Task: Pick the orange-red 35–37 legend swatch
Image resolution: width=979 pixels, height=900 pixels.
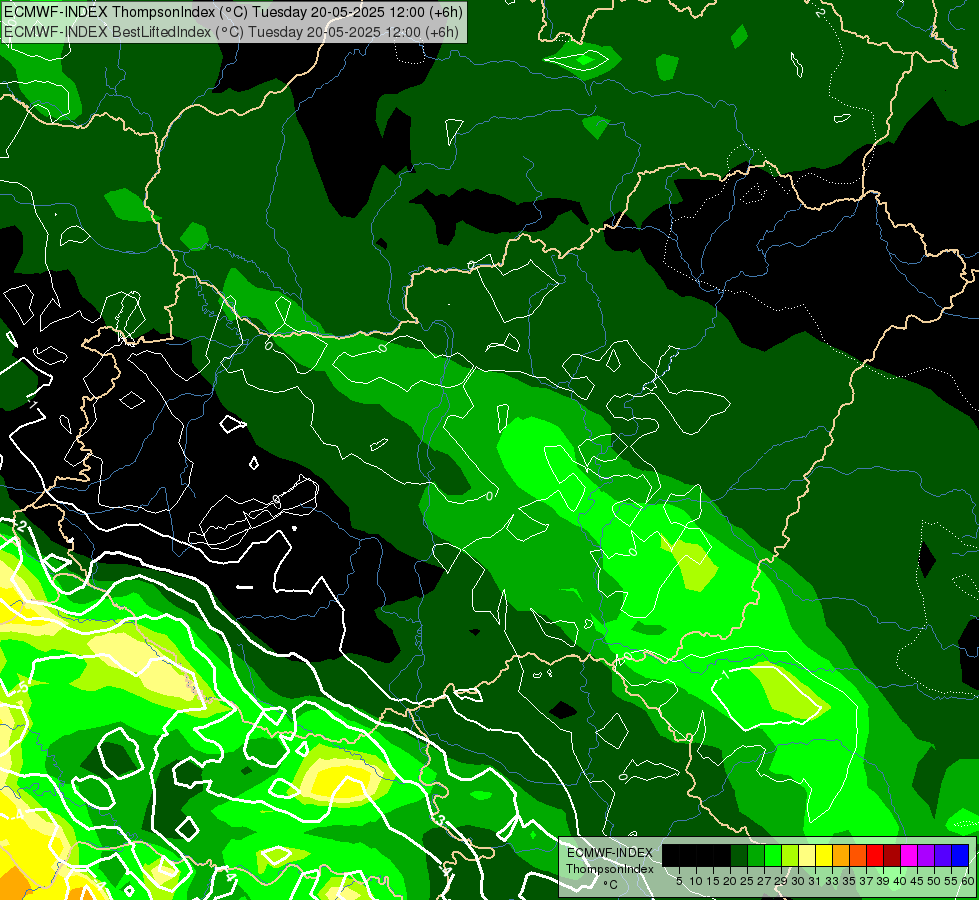Action: click(858, 855)
